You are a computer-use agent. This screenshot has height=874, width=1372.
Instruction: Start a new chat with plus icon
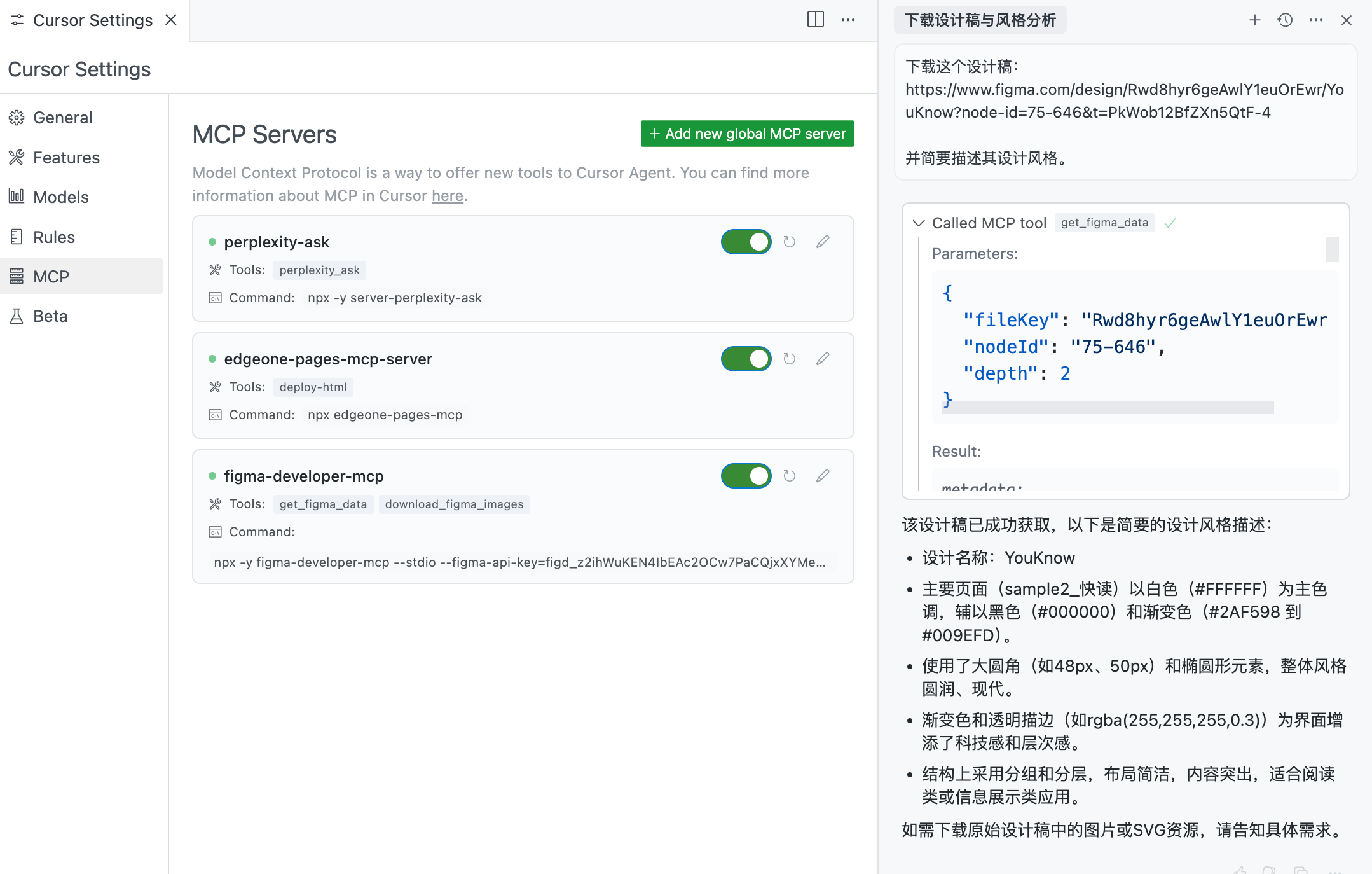point(1254,20)
